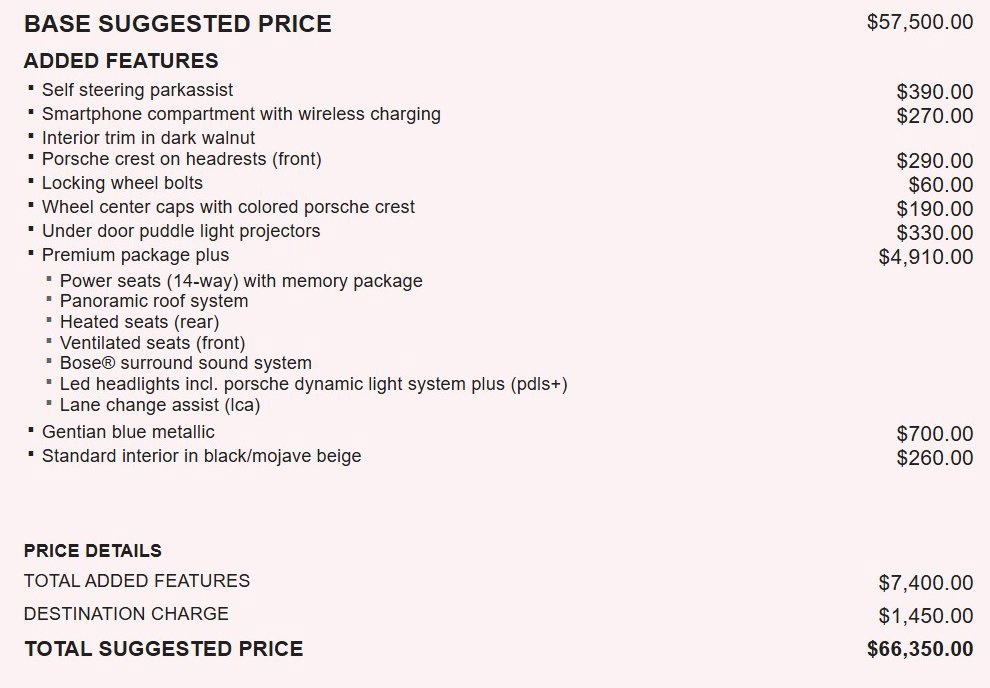
Task: Click the Total Suggested Price $66,350.00
Action: tap(920, 649)
